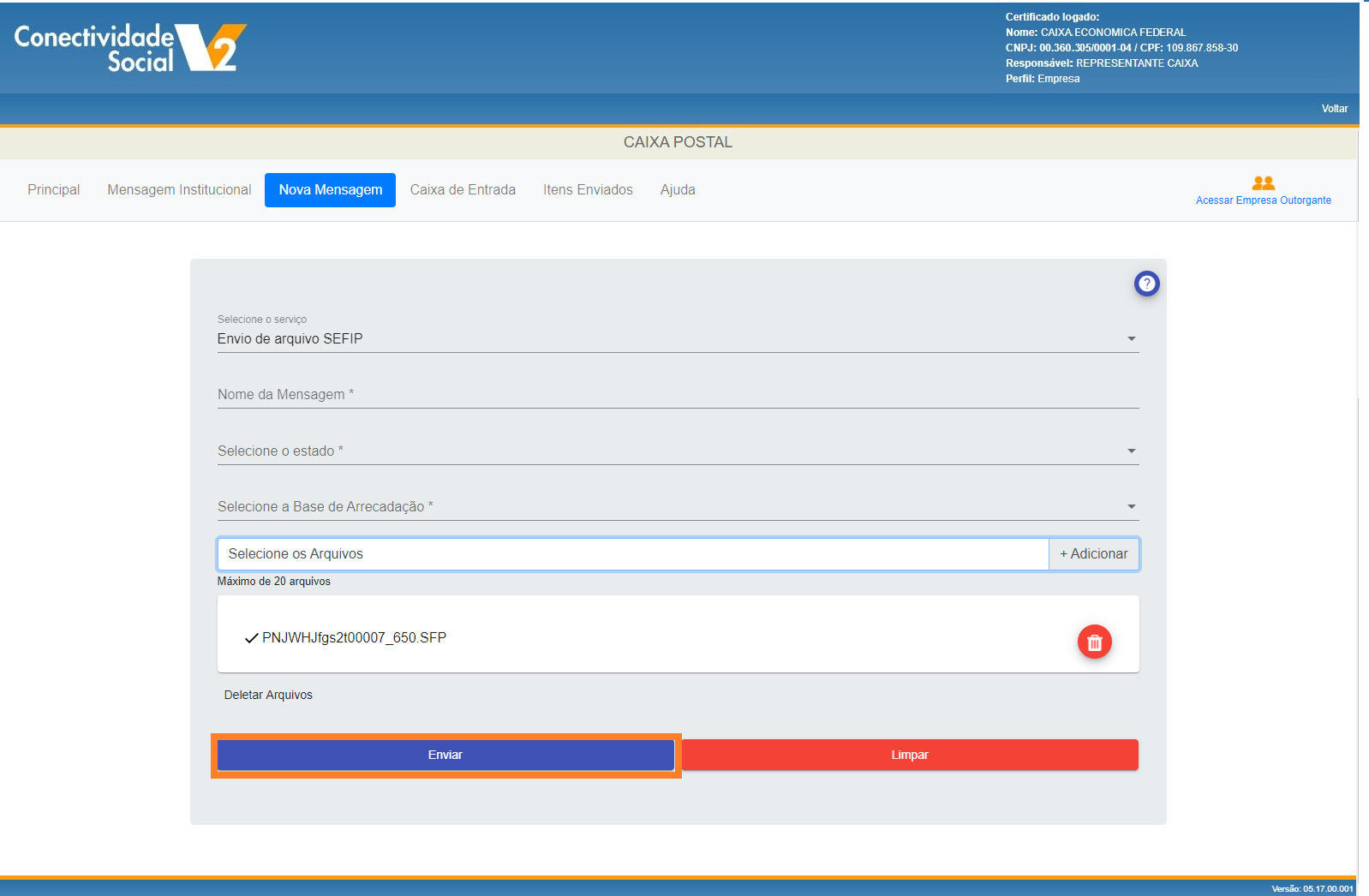Open the Mensagem Institucional tab
Screen dimensions: 1369x896
[x=179, y=190]
